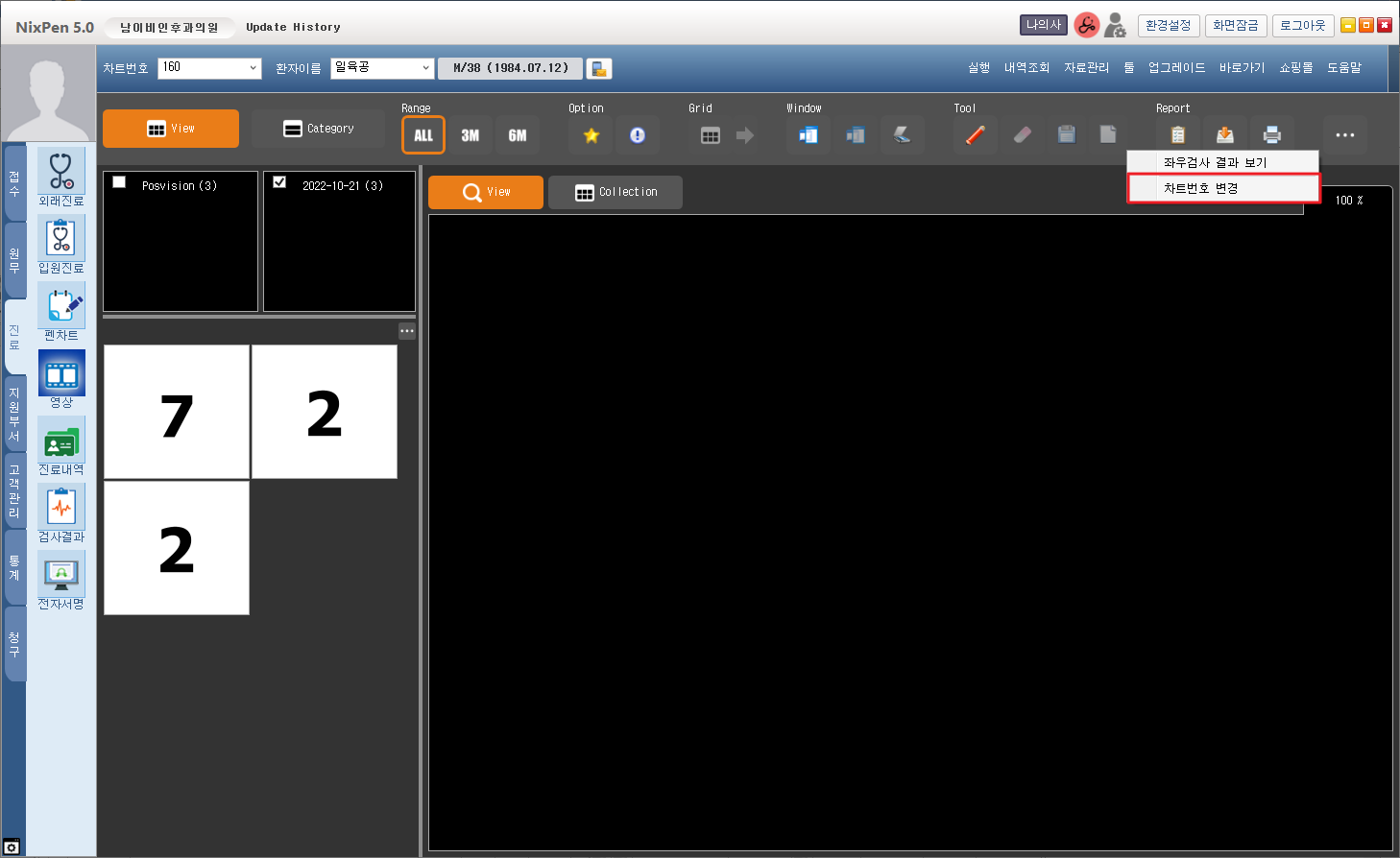Switch to the Collection tab
1400x858 pixels.
pyautogui.click(x=616, y=192)
